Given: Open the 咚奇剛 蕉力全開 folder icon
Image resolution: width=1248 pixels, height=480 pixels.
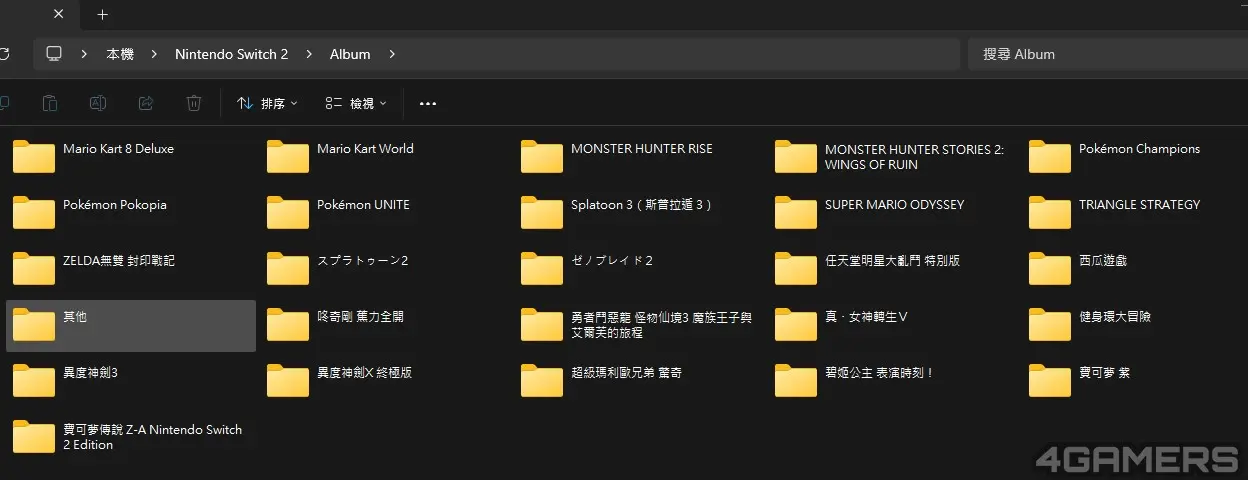Looking at the screenshot, I should click(x=288, y=325).
